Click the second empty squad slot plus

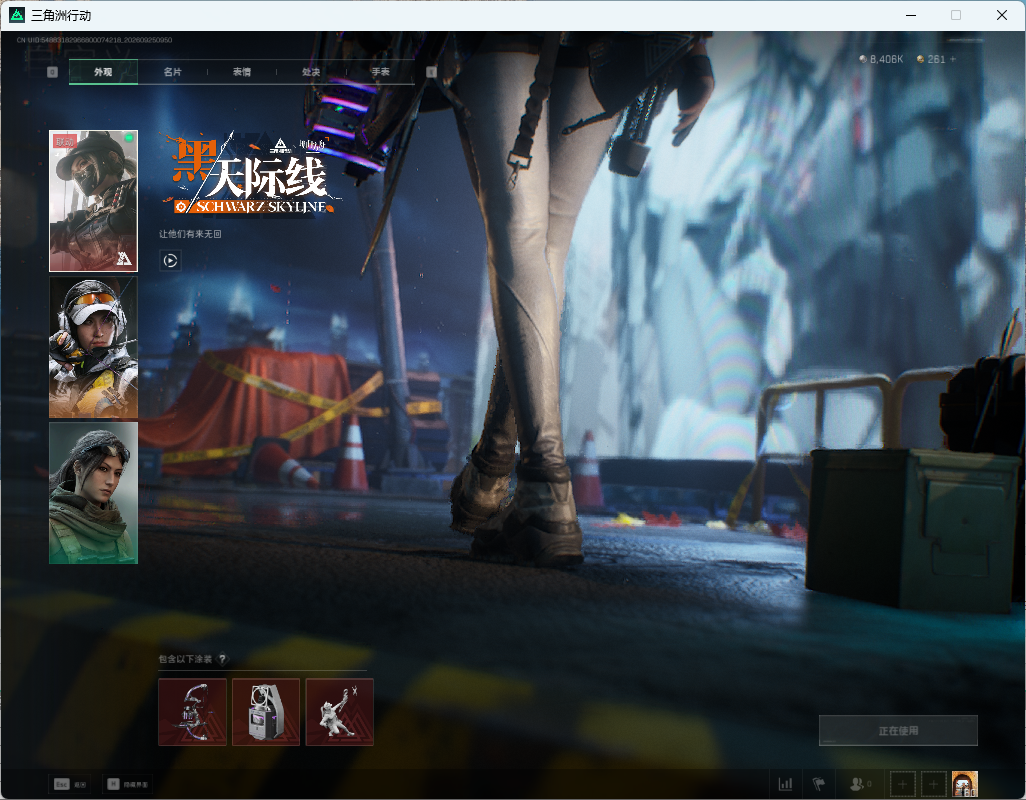tap(934, 784)
